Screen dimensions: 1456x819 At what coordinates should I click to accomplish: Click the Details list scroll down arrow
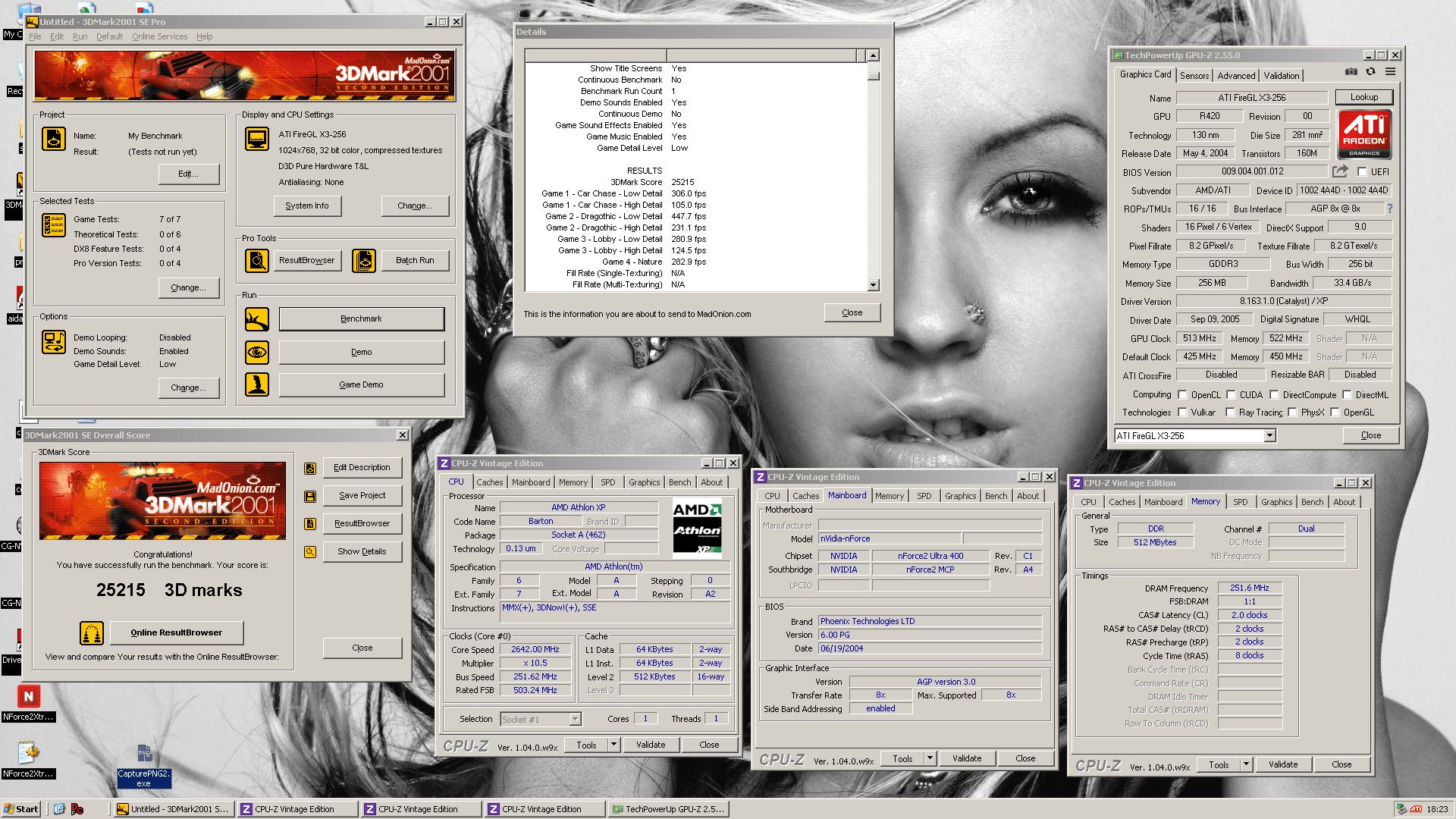(874, 285)
